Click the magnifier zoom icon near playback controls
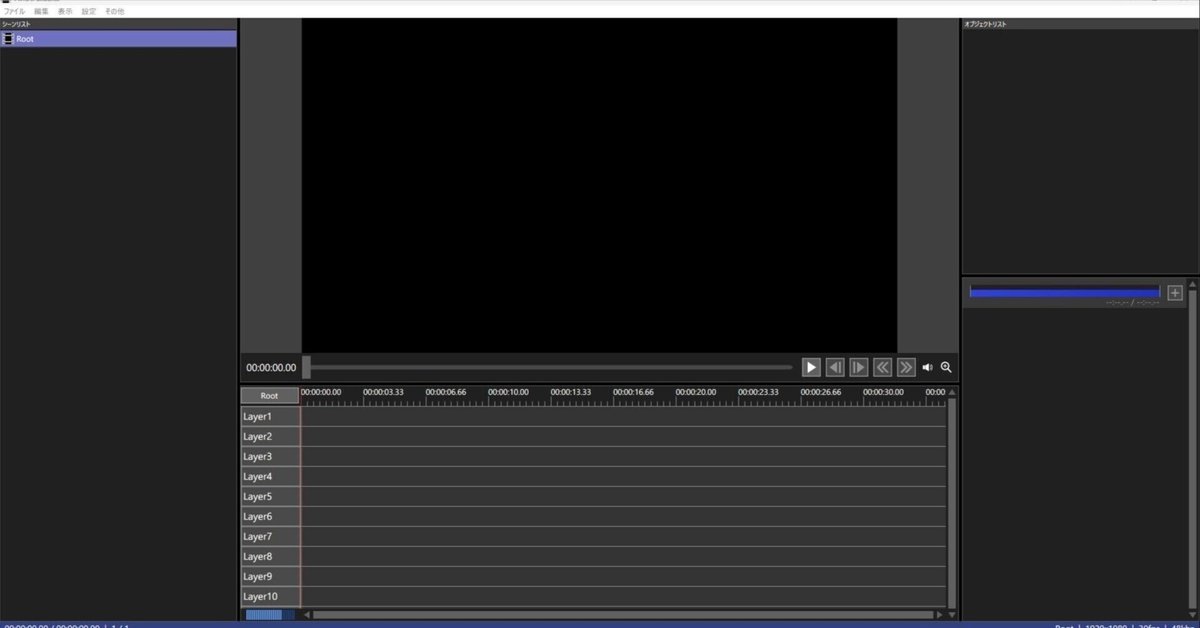Image resolution: width=1200 pixels, height=628 pixels. [944, 367]
